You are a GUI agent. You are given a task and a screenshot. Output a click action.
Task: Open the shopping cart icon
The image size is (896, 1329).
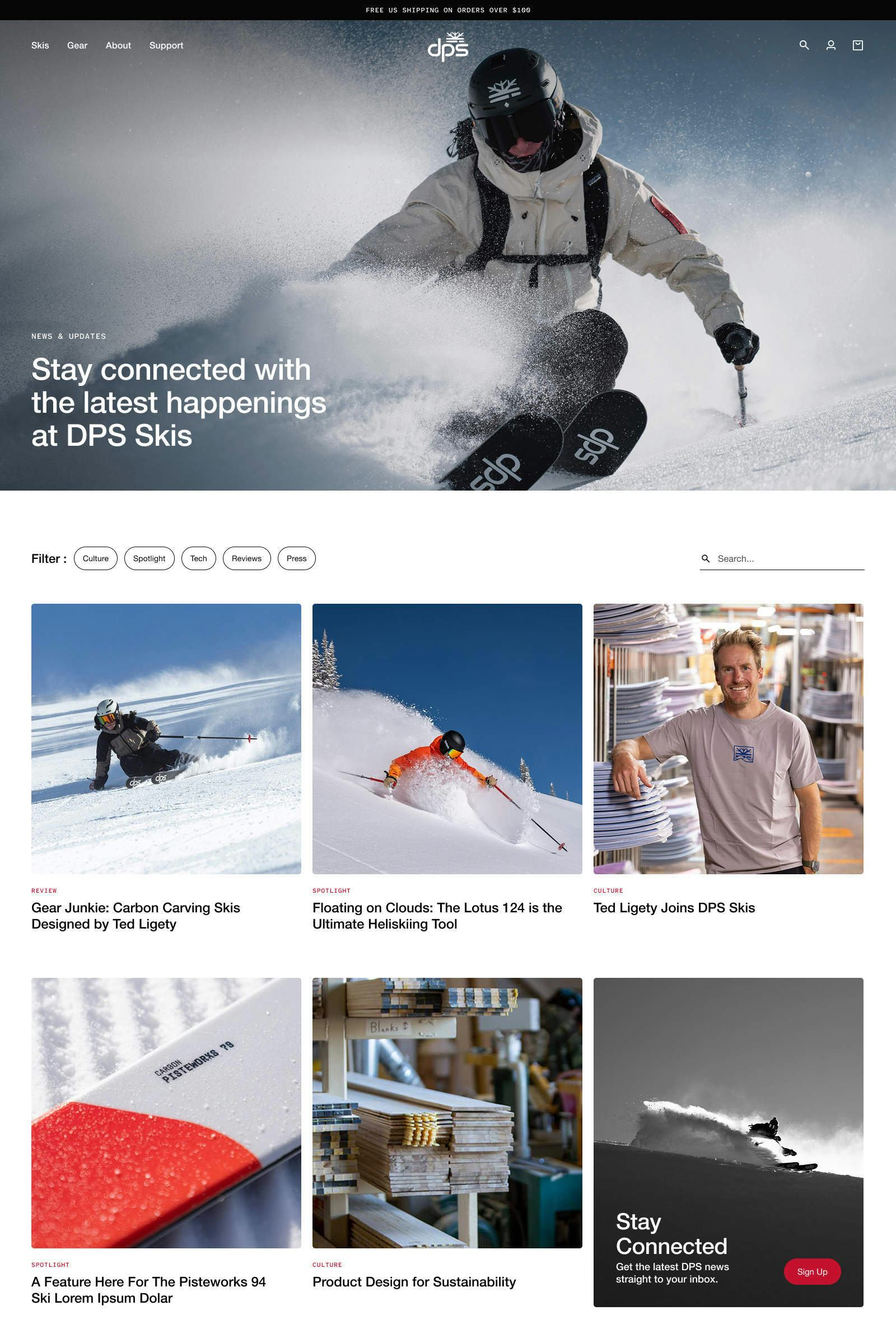[858, 45]
